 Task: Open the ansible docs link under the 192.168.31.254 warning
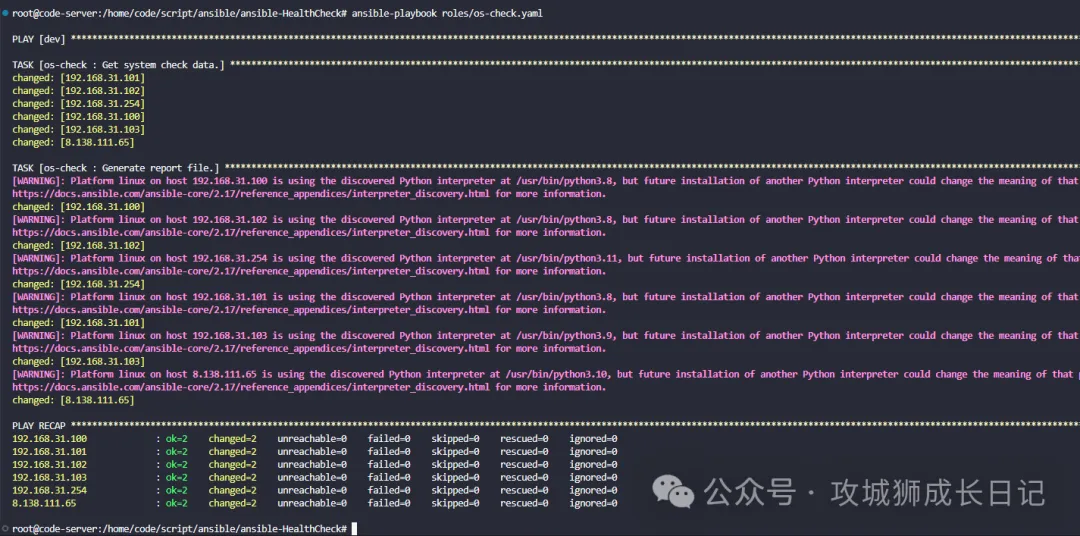[250, 271]
